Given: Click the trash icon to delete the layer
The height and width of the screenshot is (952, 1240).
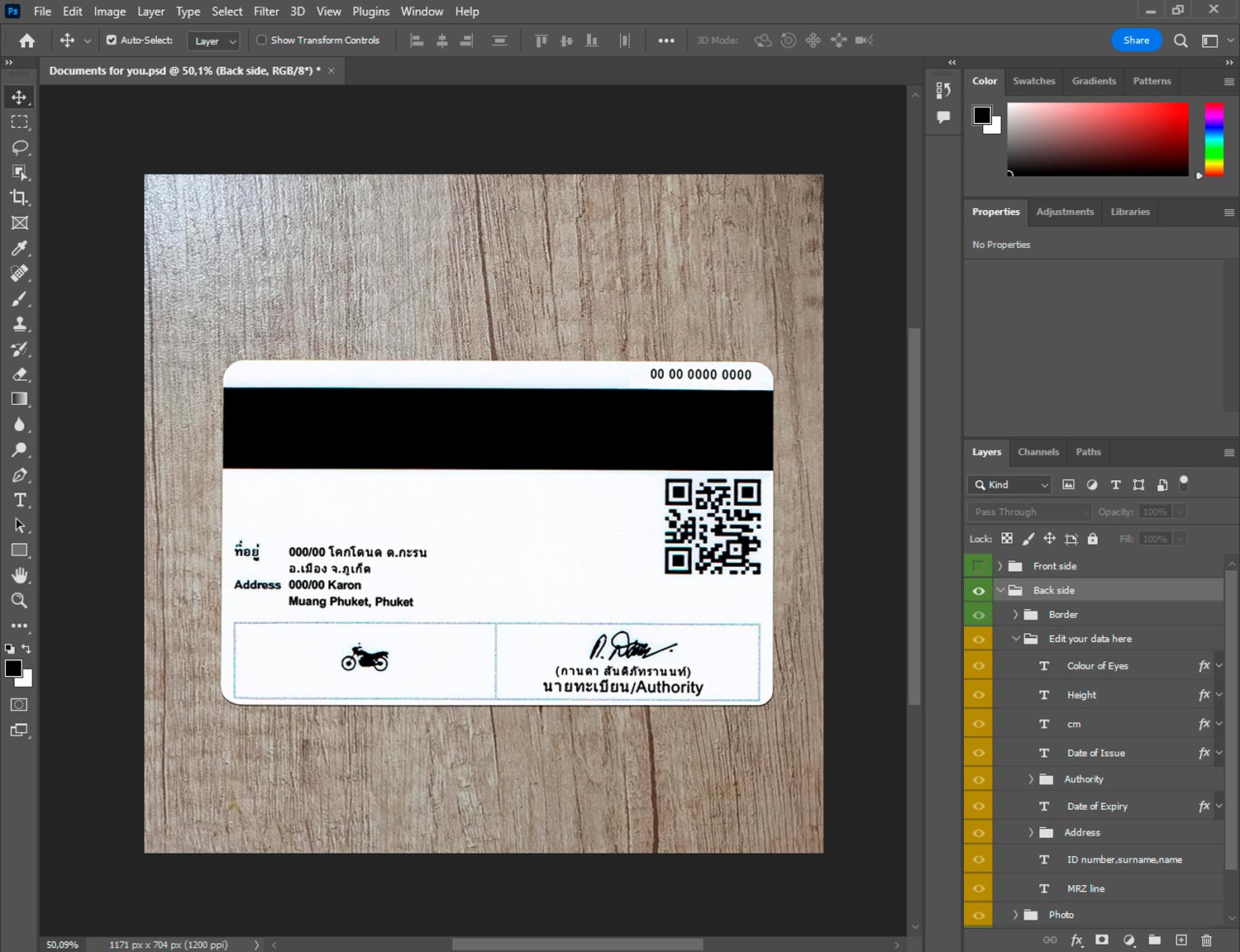Looking at the screenshot, I should pos(1206,940).
